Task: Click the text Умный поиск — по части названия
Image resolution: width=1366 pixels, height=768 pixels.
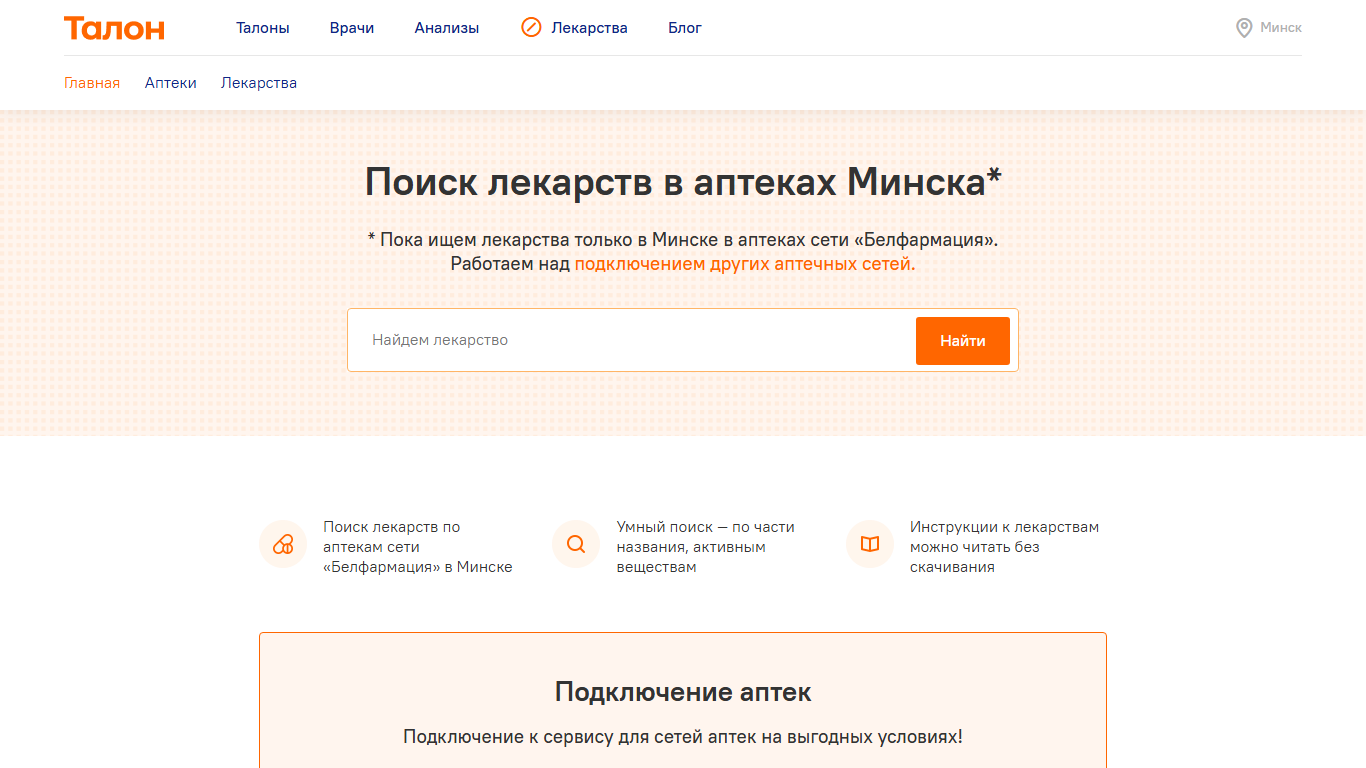Action: [706, 547]
